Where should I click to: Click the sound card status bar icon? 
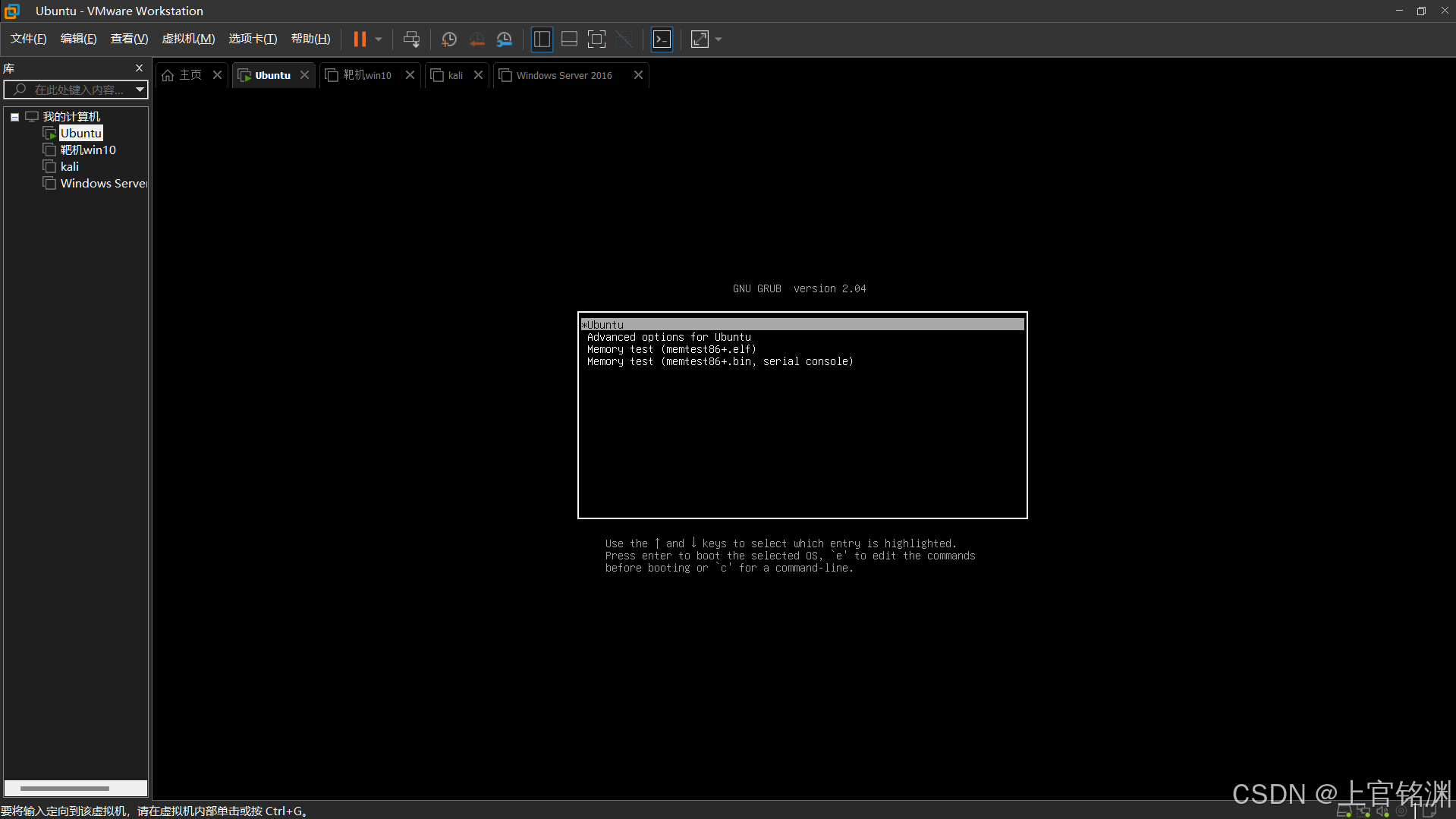point(1382,811)
